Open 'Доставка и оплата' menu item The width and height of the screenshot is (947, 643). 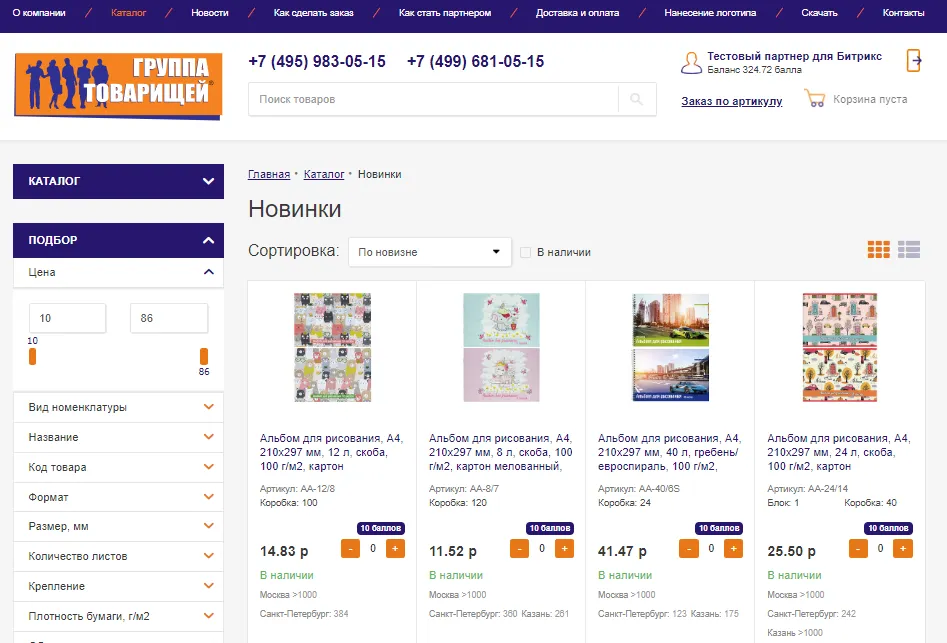click(577, 13)
